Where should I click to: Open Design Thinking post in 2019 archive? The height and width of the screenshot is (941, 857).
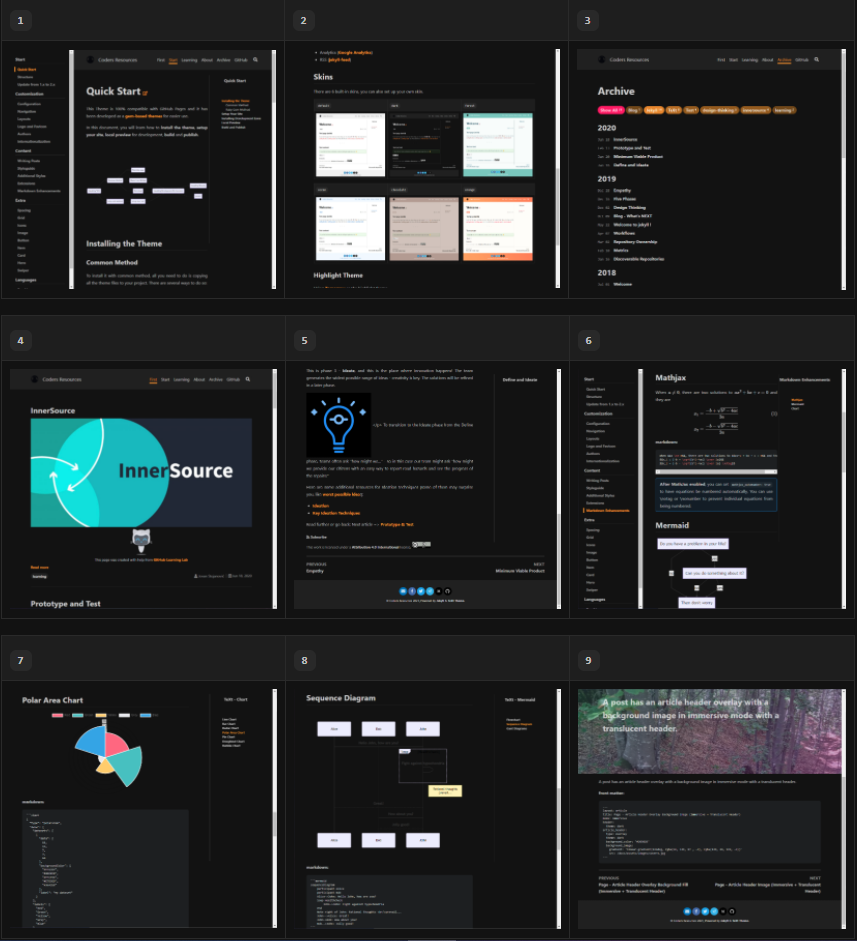tap(629, 208)
